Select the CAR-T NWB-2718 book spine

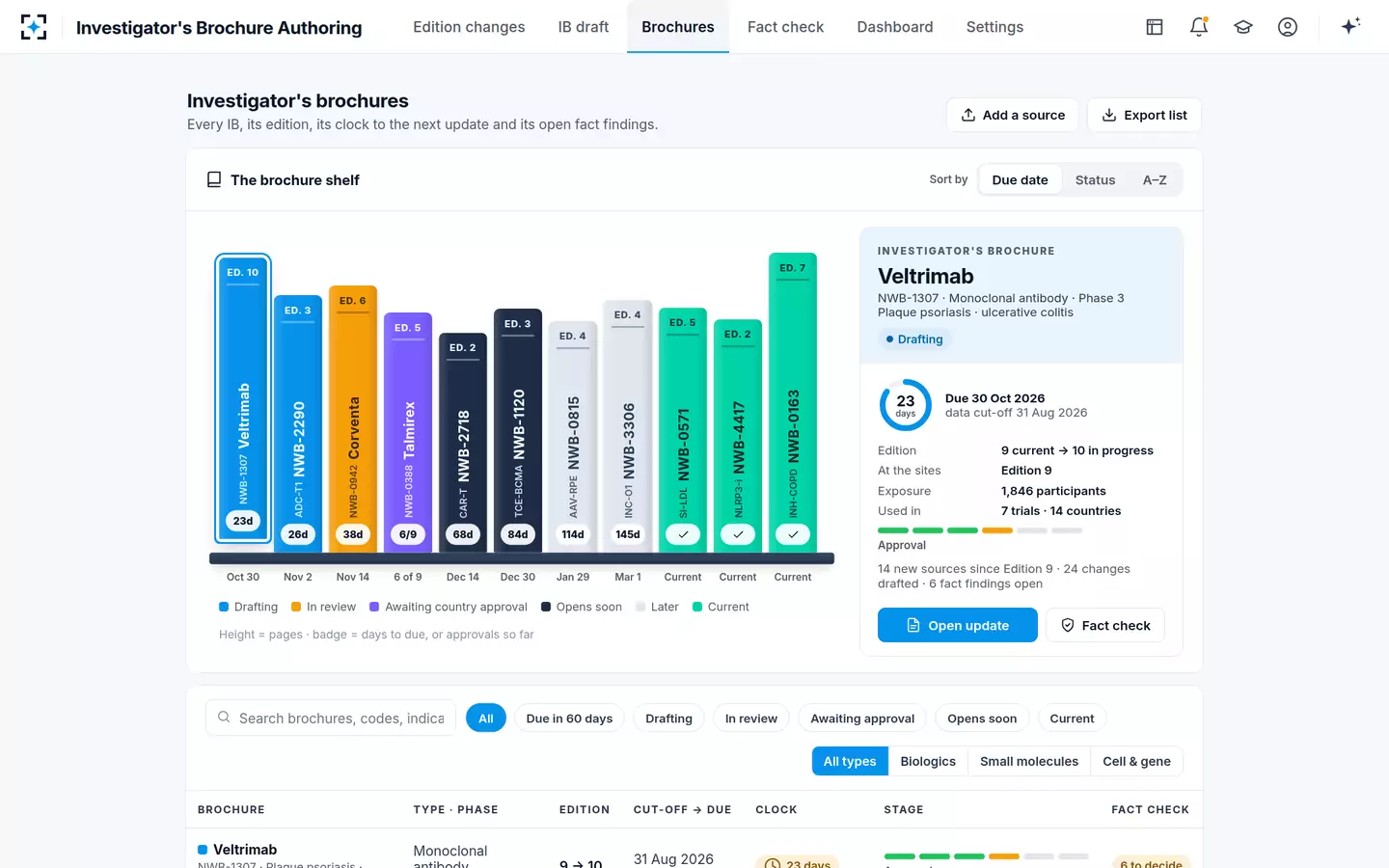[x=463, y=442]
